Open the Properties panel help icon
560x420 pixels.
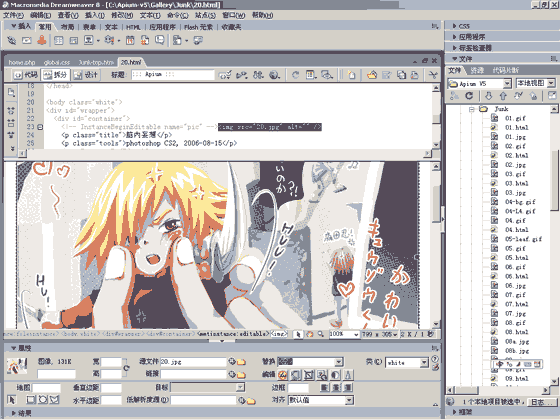click(435, 359)
